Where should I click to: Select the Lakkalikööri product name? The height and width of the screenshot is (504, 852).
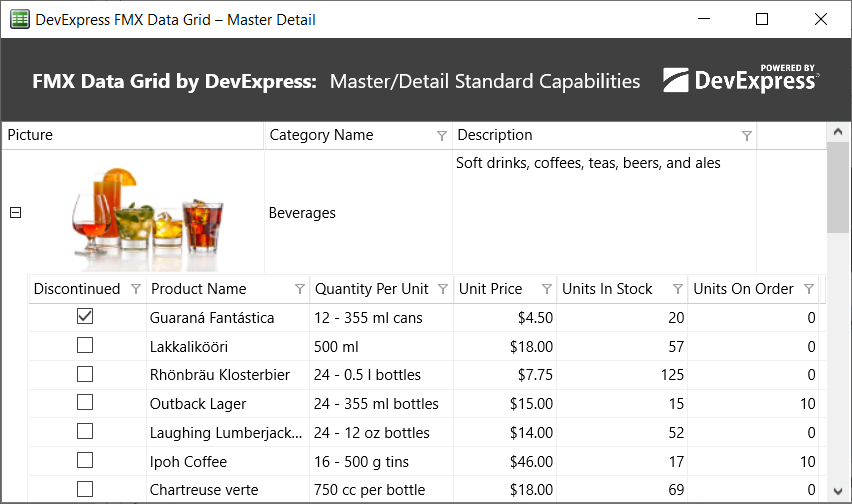coord(228,346)
